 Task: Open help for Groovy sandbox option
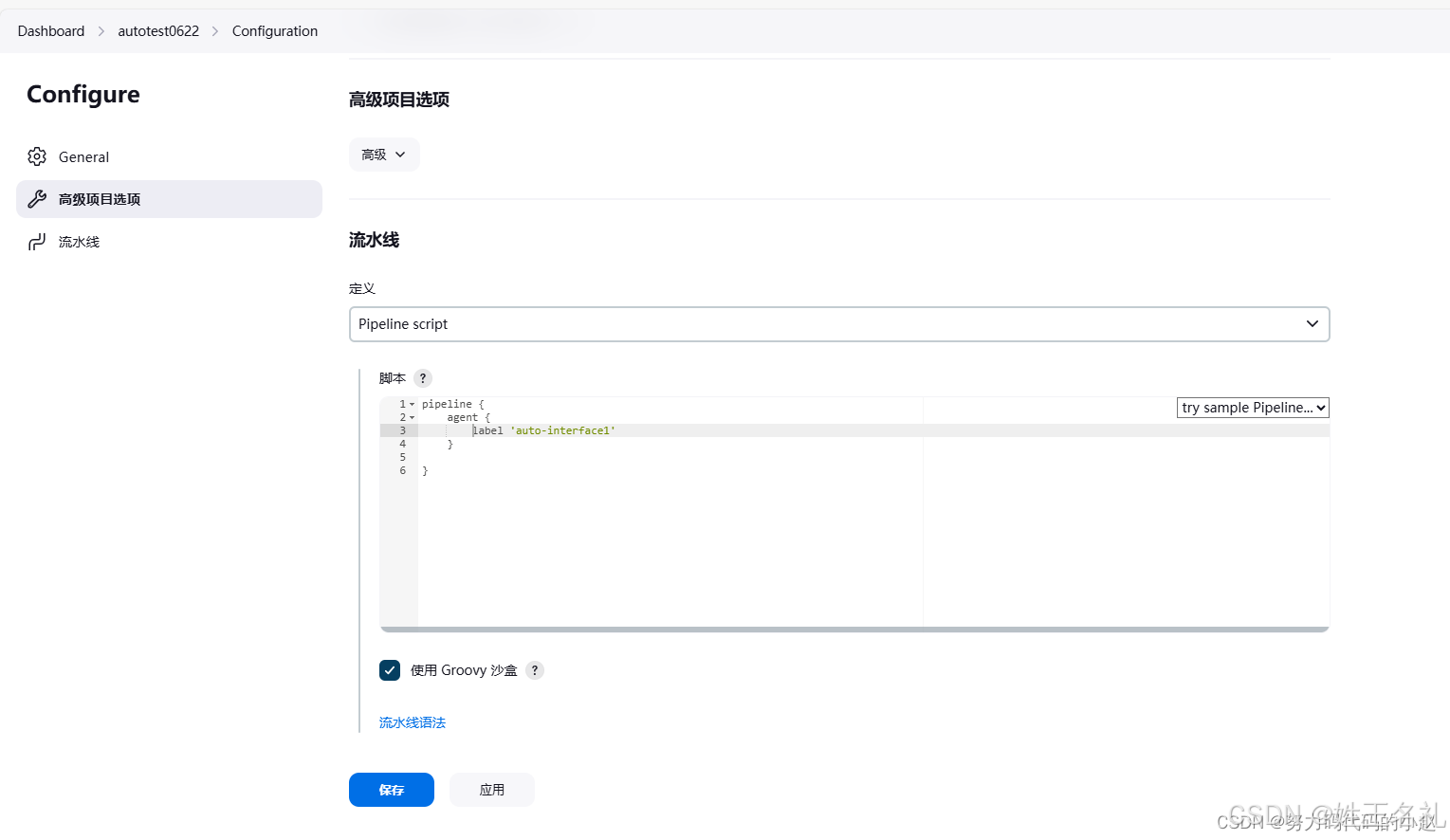pyautogui.click(x=535, y=670)
